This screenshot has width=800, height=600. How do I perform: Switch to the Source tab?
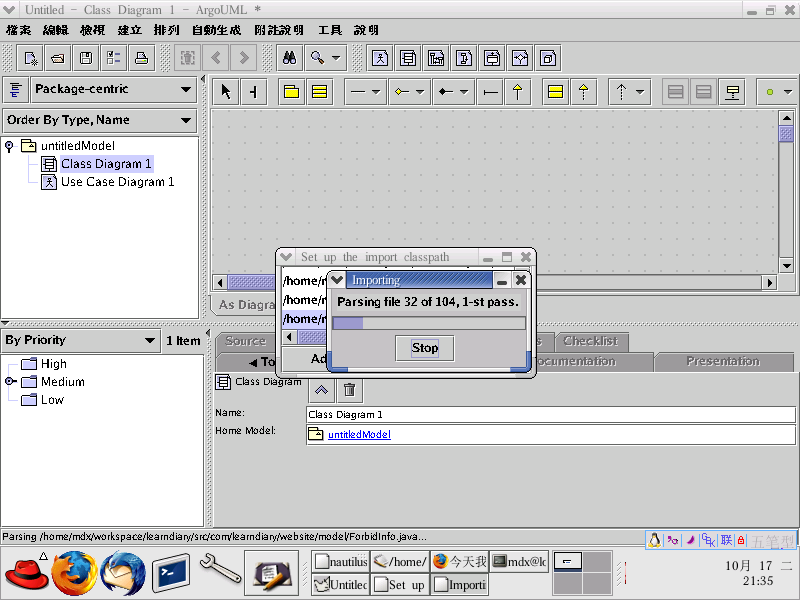click(246, 341)
